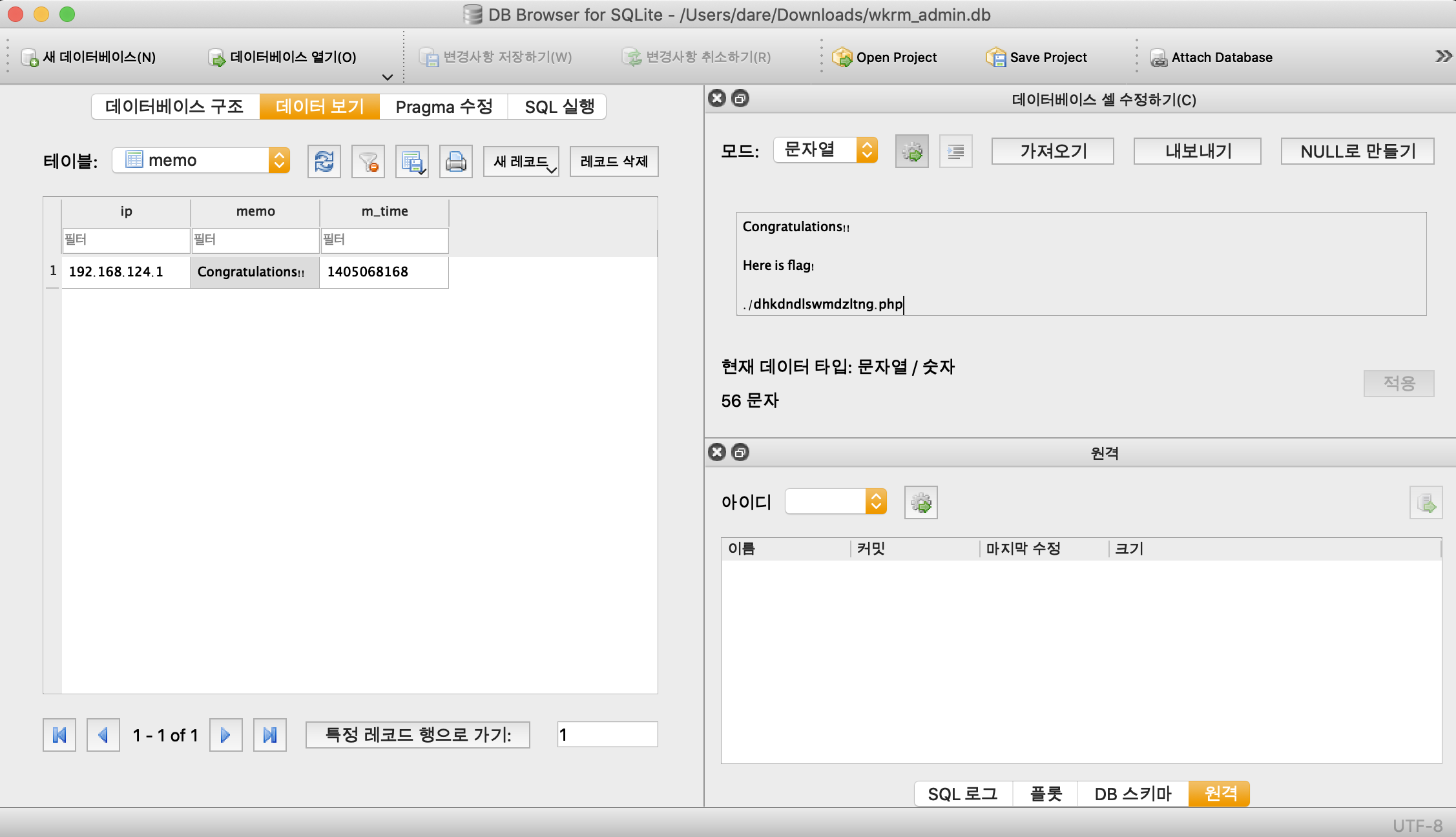
Task: Switch to the SQL 실행 tab
Action: pos(559,107)
